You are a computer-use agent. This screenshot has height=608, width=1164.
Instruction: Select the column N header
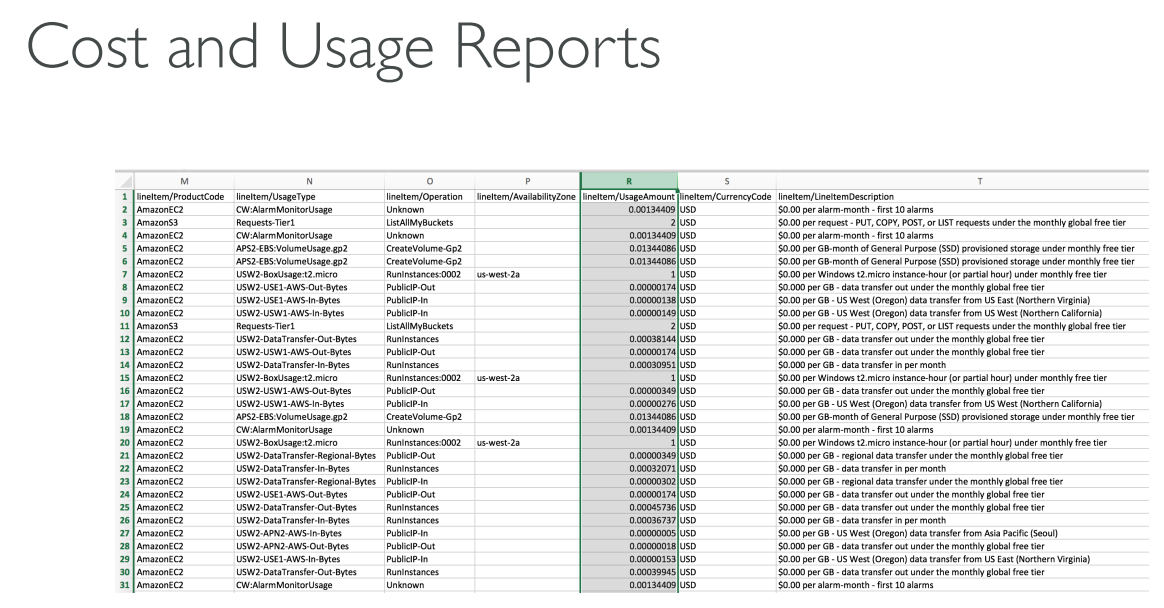[x=308, y=180]
